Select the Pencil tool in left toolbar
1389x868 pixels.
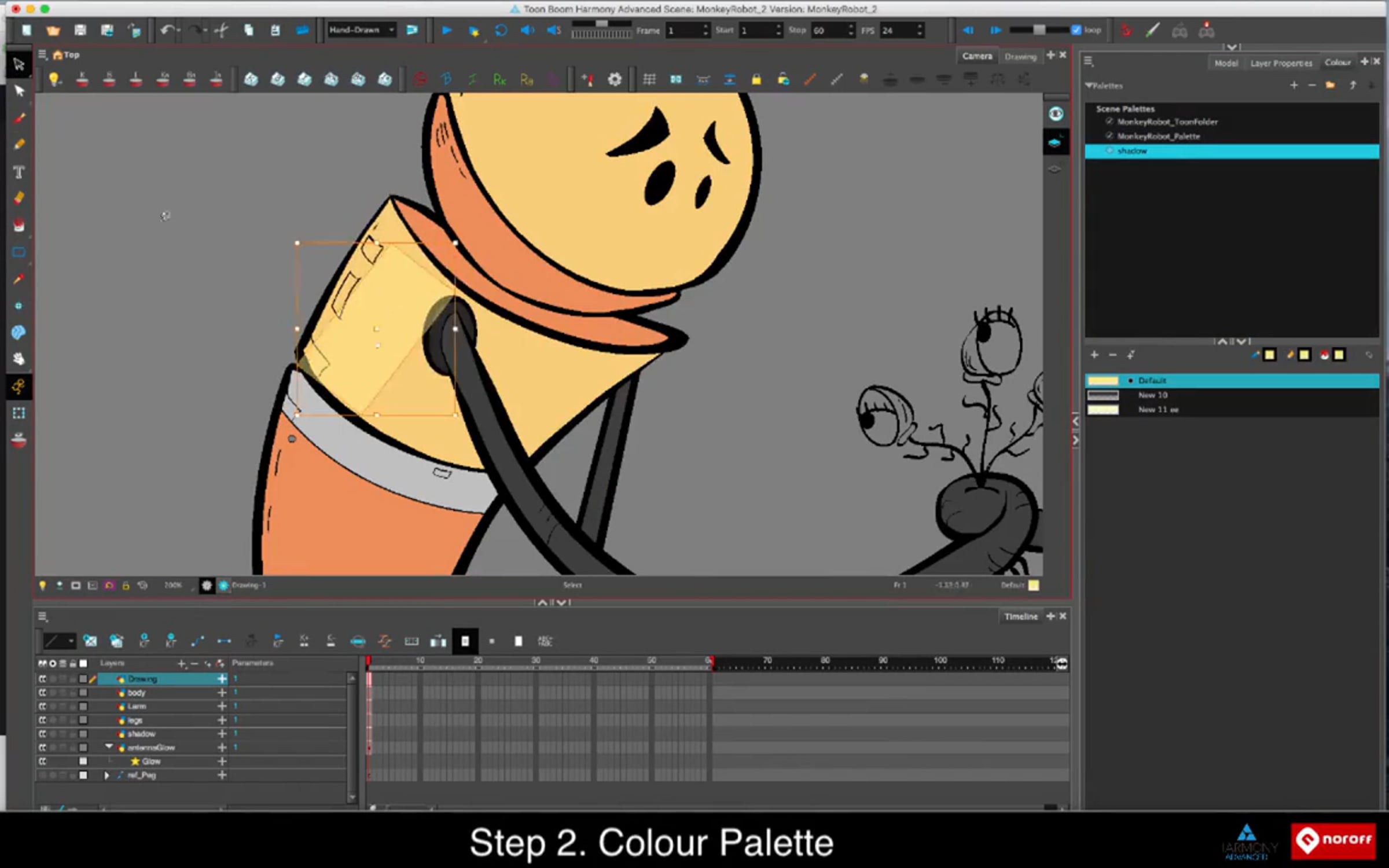click(19, 144)
